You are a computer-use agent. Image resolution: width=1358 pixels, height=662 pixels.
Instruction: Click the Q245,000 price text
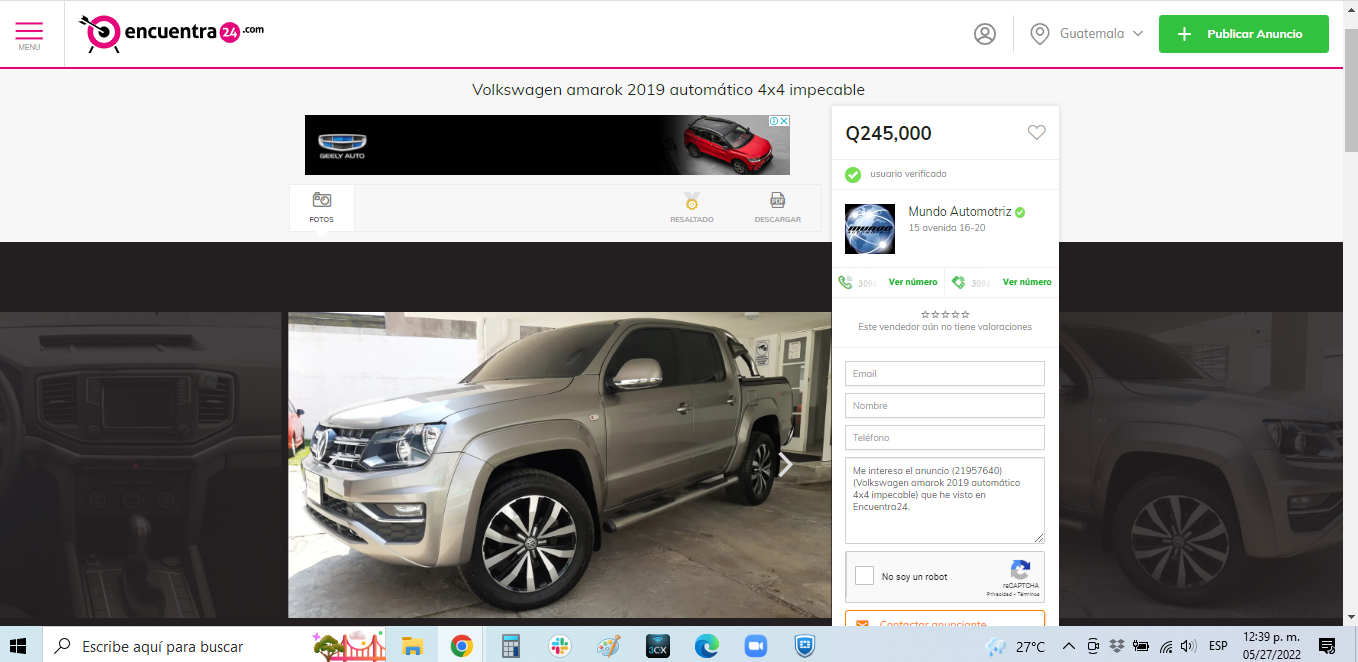(x=888, y=133)
